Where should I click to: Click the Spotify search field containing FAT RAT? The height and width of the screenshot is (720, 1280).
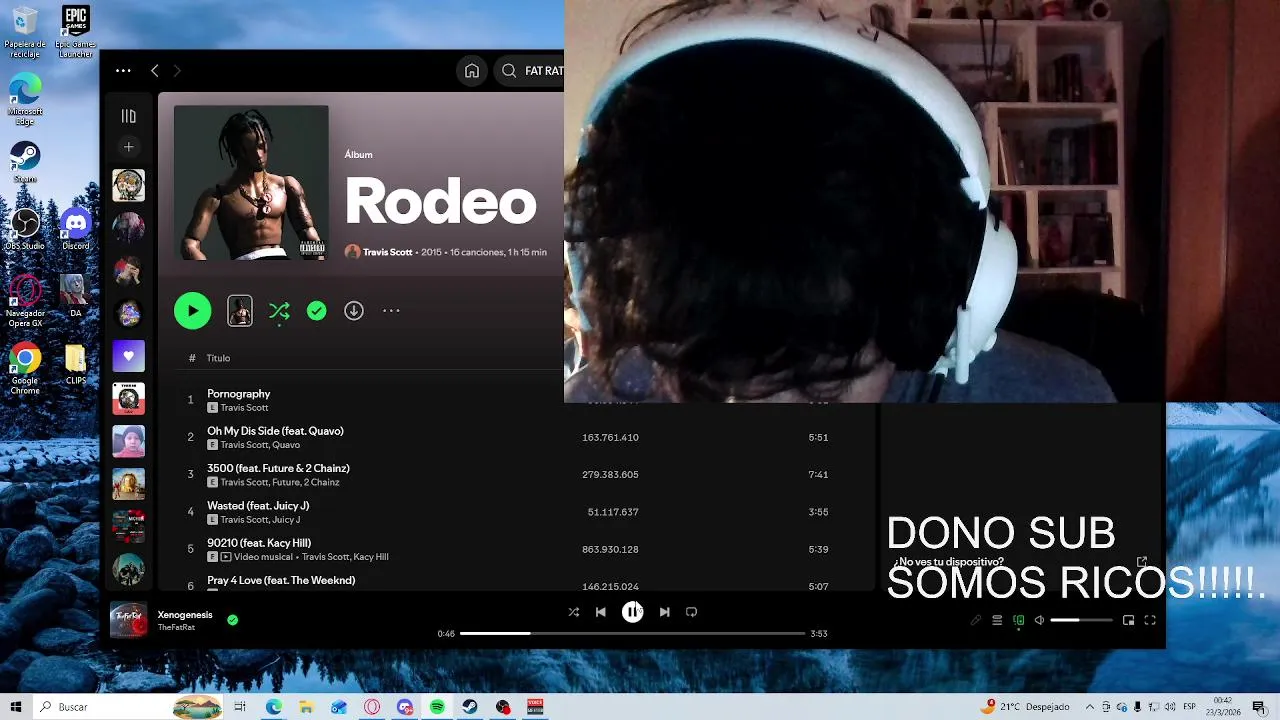[x=528, y=71]
